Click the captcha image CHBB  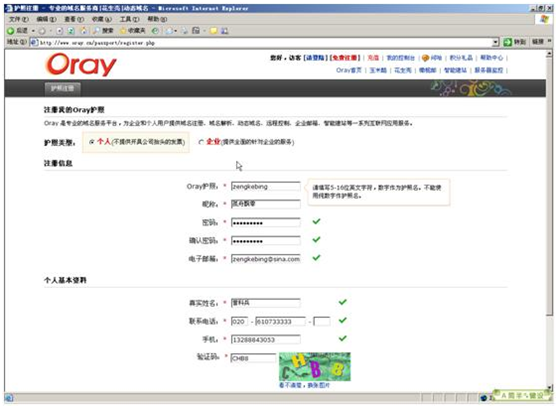click(x=315, y=366)
